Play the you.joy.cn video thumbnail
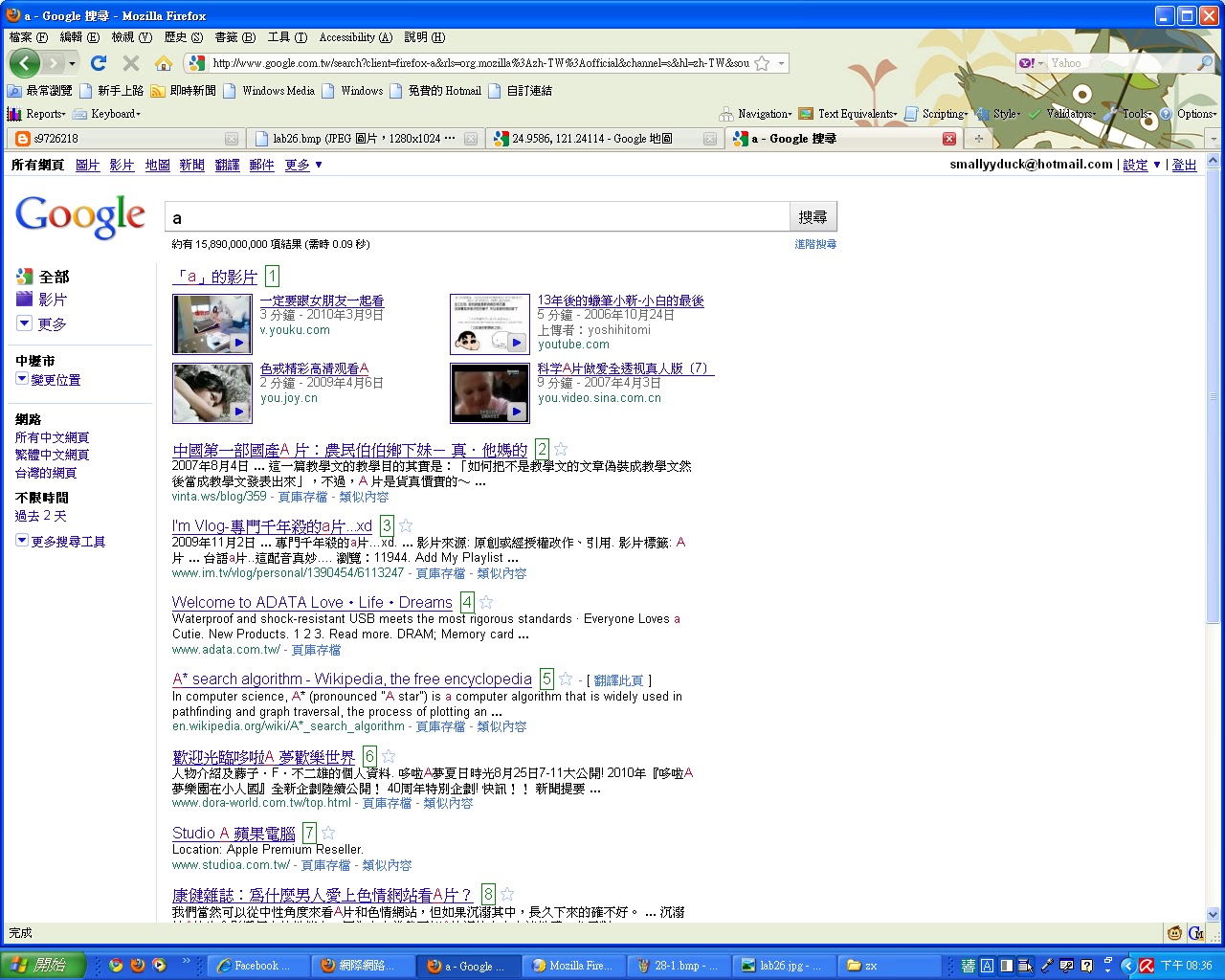1225x980 pixels. [212, 393]
